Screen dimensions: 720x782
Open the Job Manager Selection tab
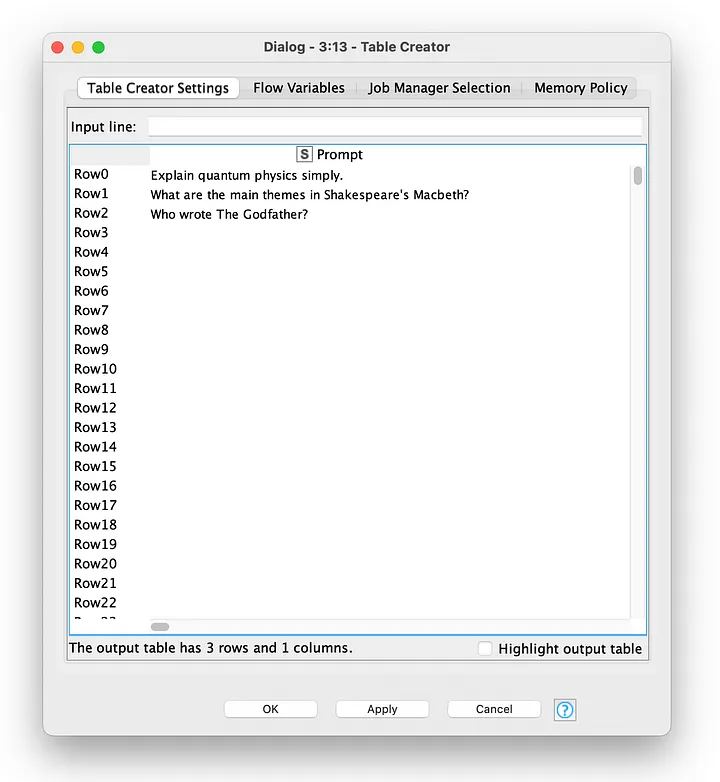click(439, 88)
